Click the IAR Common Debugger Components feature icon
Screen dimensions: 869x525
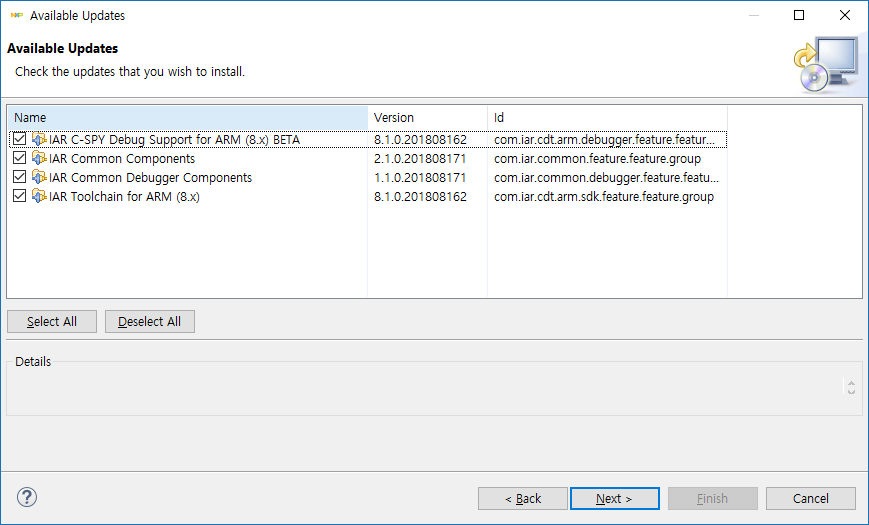point(39,178)
